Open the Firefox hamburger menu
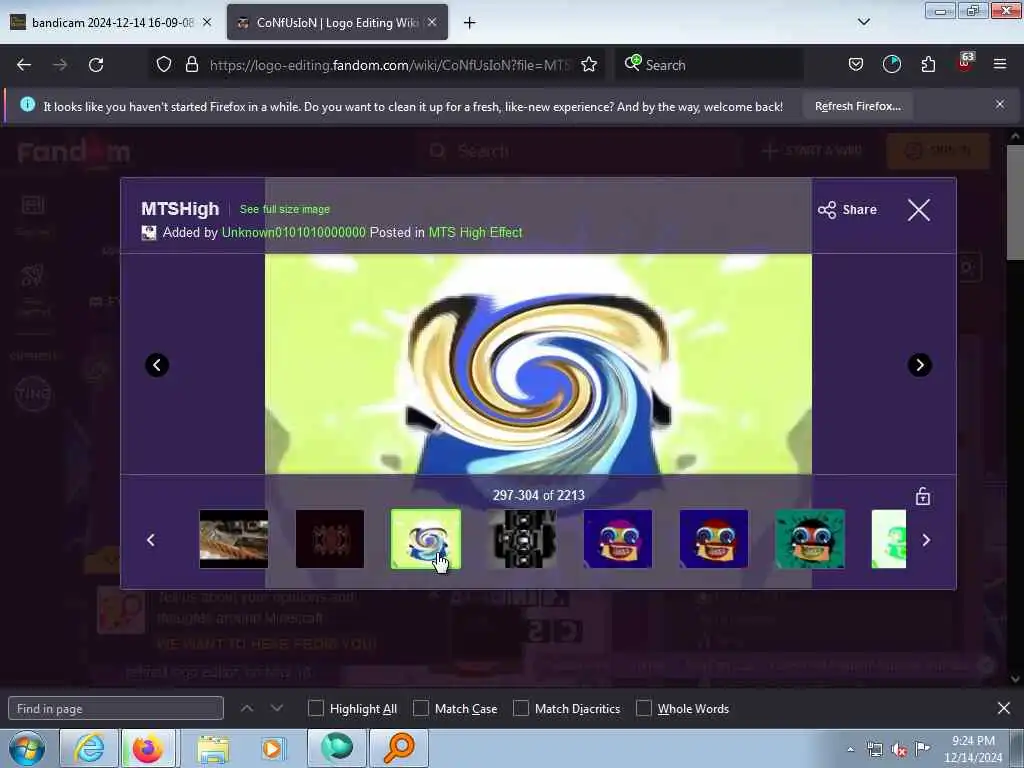 coord(1000,64)
